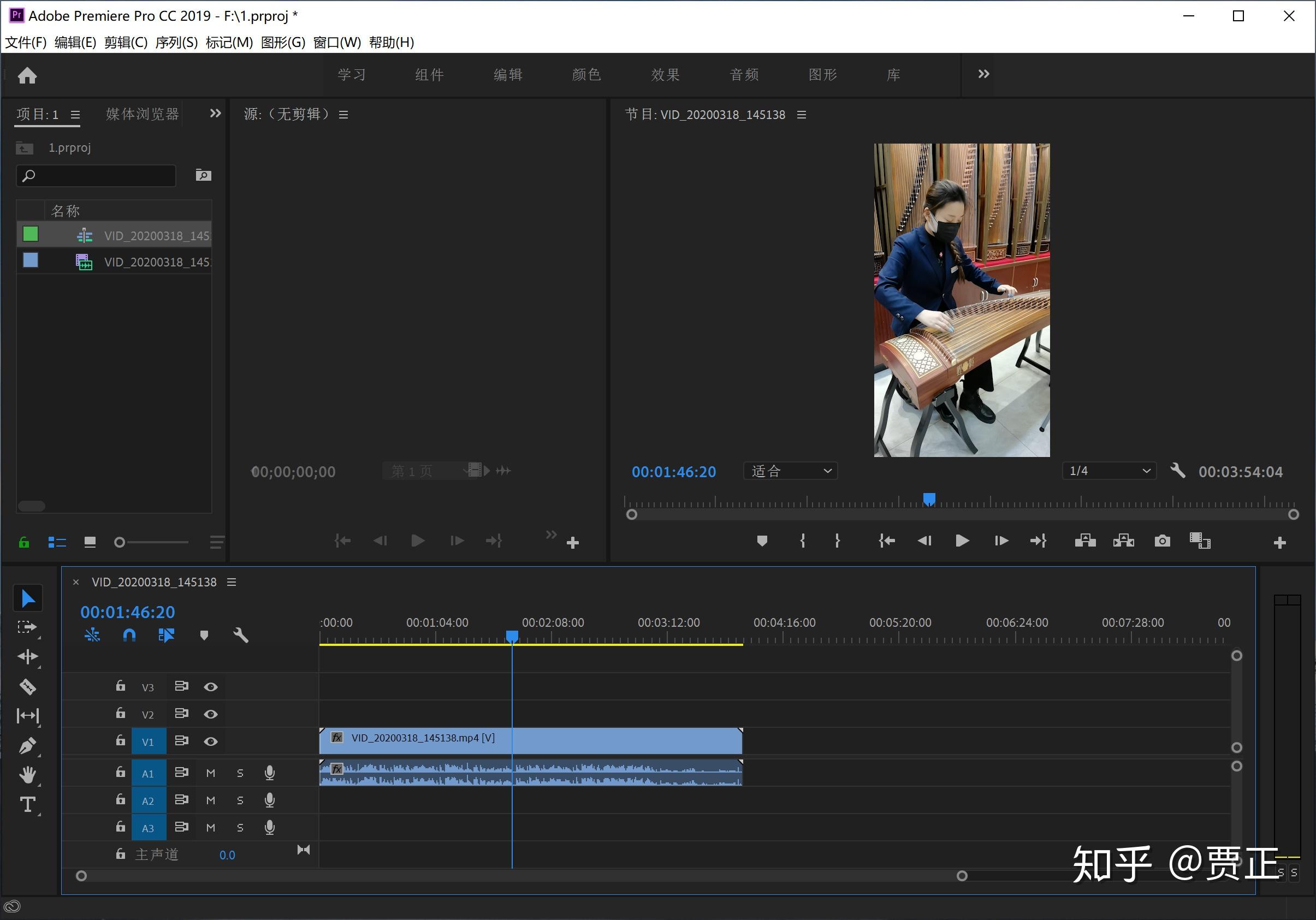Click the Export Frame camera icon
The height and width of the screenshot is (920, 1316).
(x=1162, y=541)
